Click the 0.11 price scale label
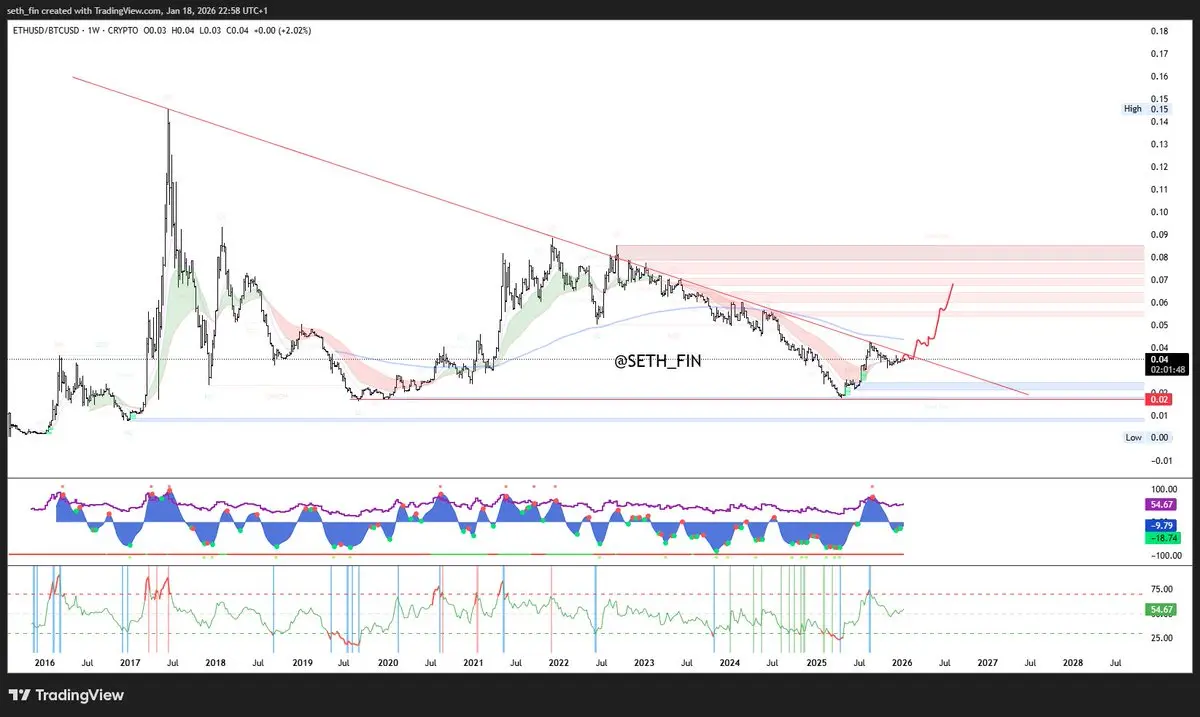This screenshot has height=717, width=1200. tap(1159, 189)
